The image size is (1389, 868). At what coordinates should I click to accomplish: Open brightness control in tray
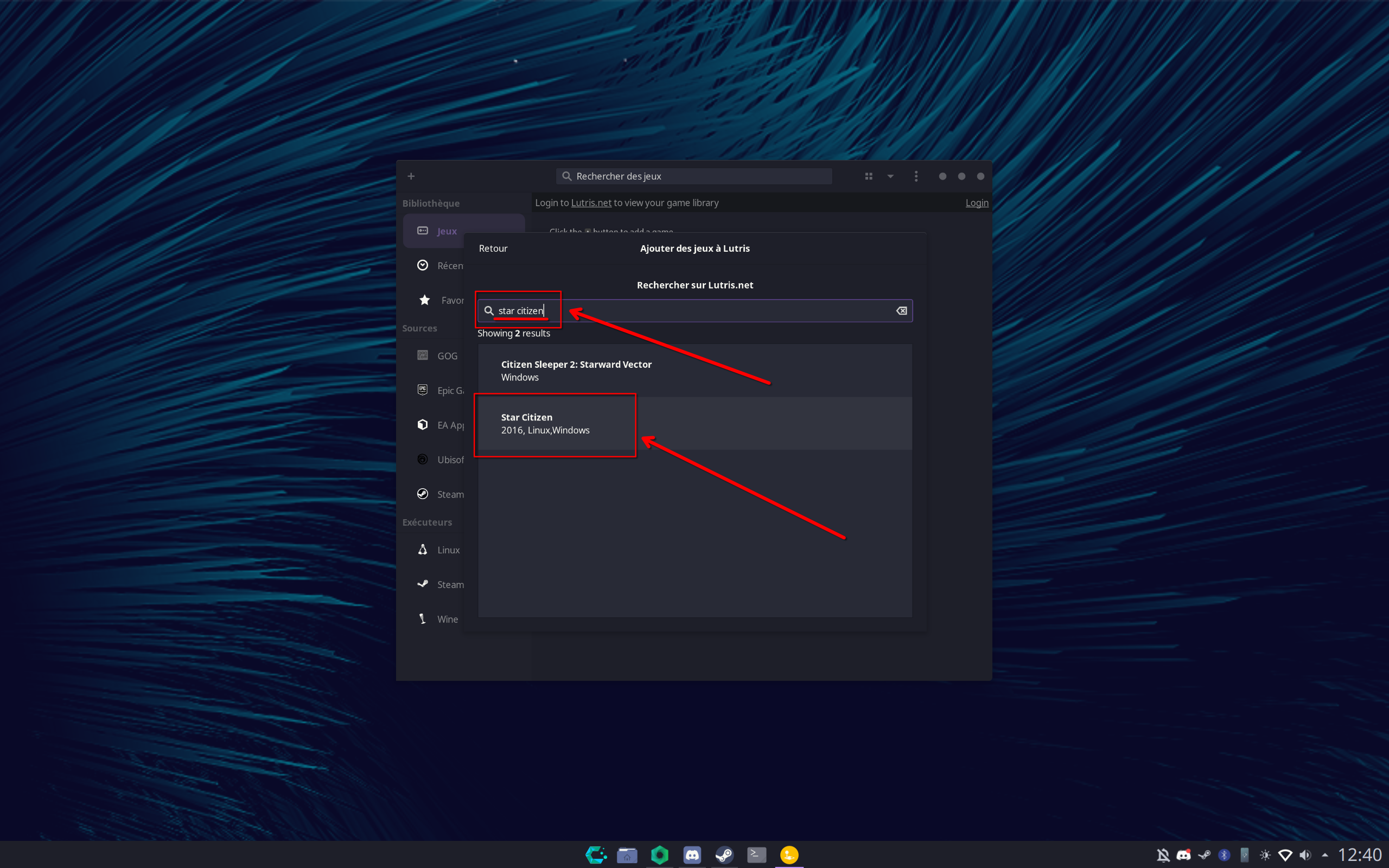[x=1265, y=856]
